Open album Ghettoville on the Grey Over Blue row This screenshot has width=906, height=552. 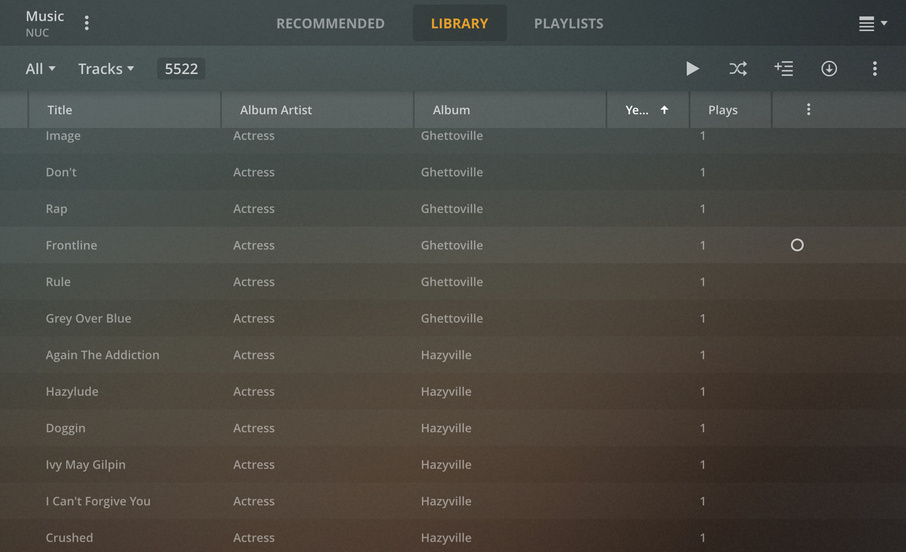tap(451, 318)
